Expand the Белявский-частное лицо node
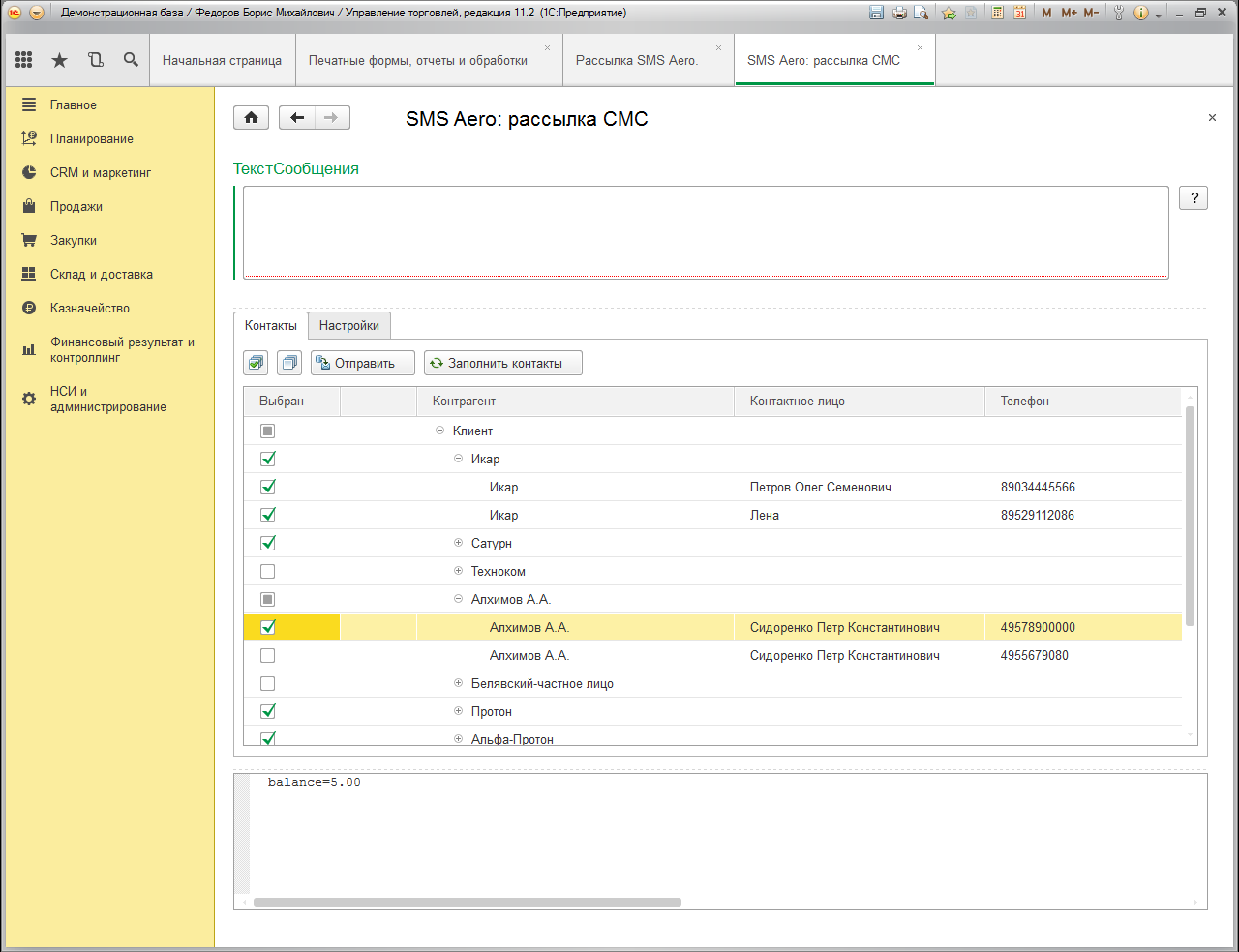The width and height of the screenshot is (1239, 952). coord(459,683)
